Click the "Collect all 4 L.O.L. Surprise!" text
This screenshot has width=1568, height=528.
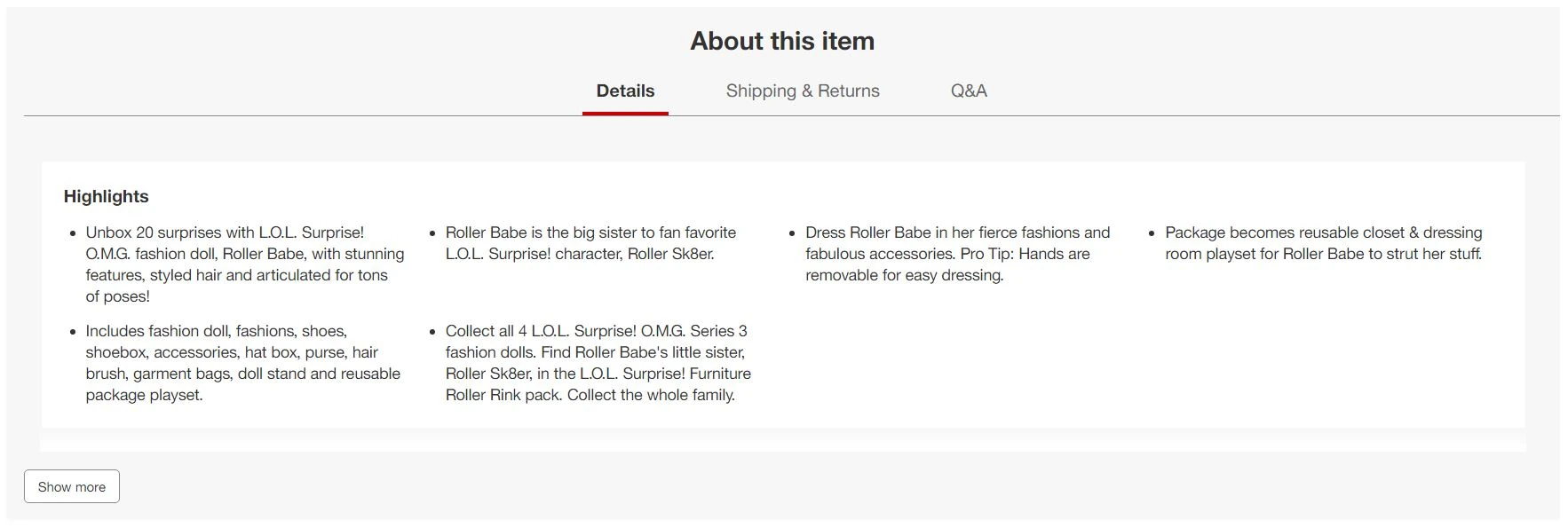click(x=598, y=363)
